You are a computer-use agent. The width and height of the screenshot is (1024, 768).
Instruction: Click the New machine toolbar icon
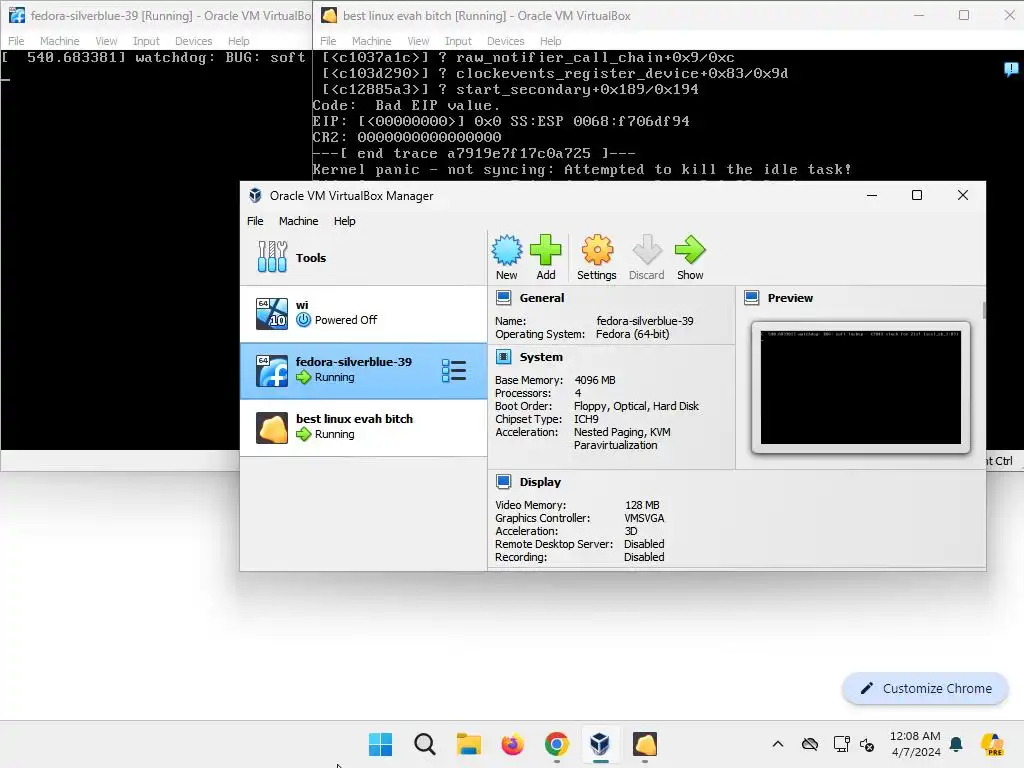pos(507,257)
